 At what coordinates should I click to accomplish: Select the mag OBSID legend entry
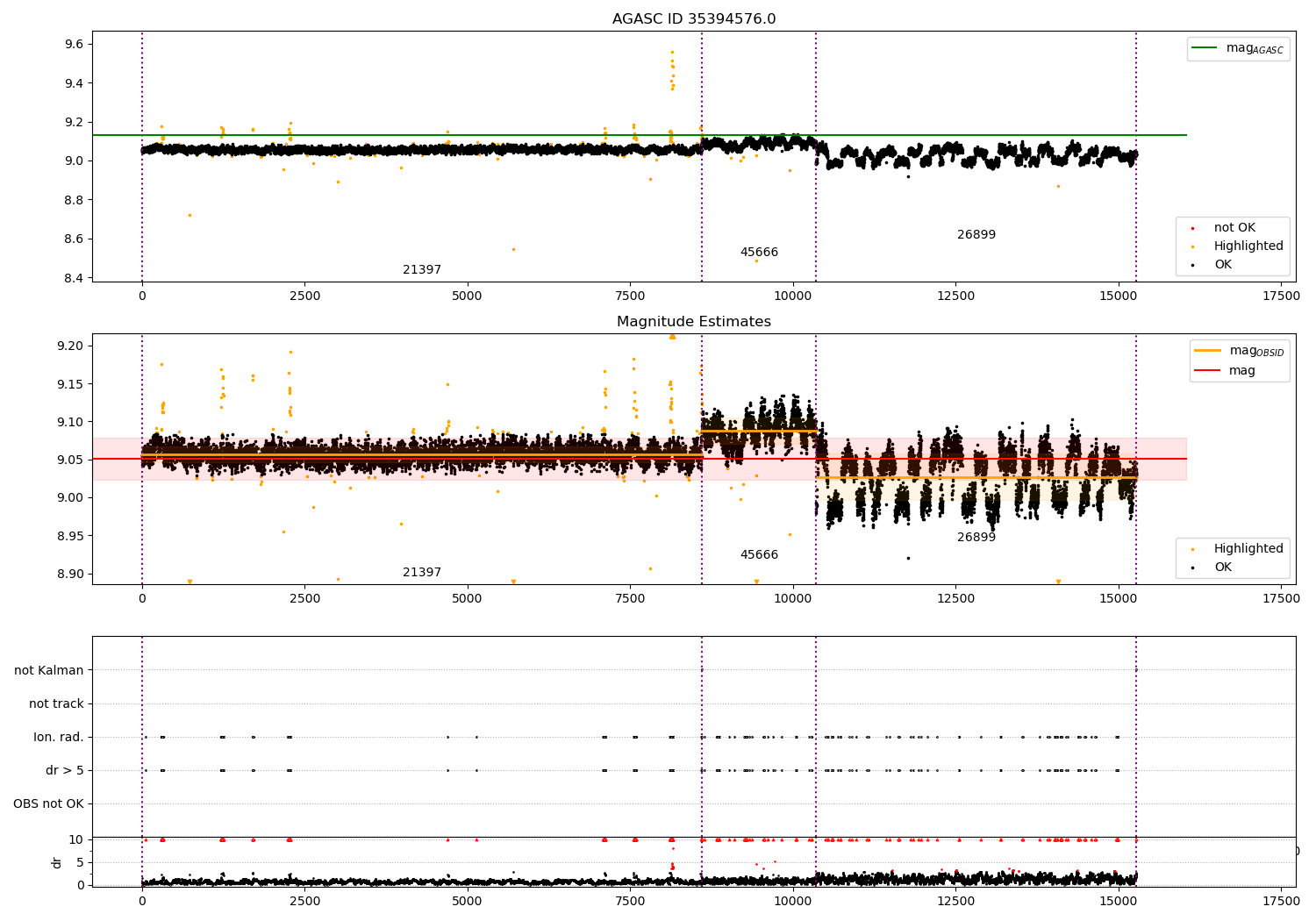point(1240,351)
